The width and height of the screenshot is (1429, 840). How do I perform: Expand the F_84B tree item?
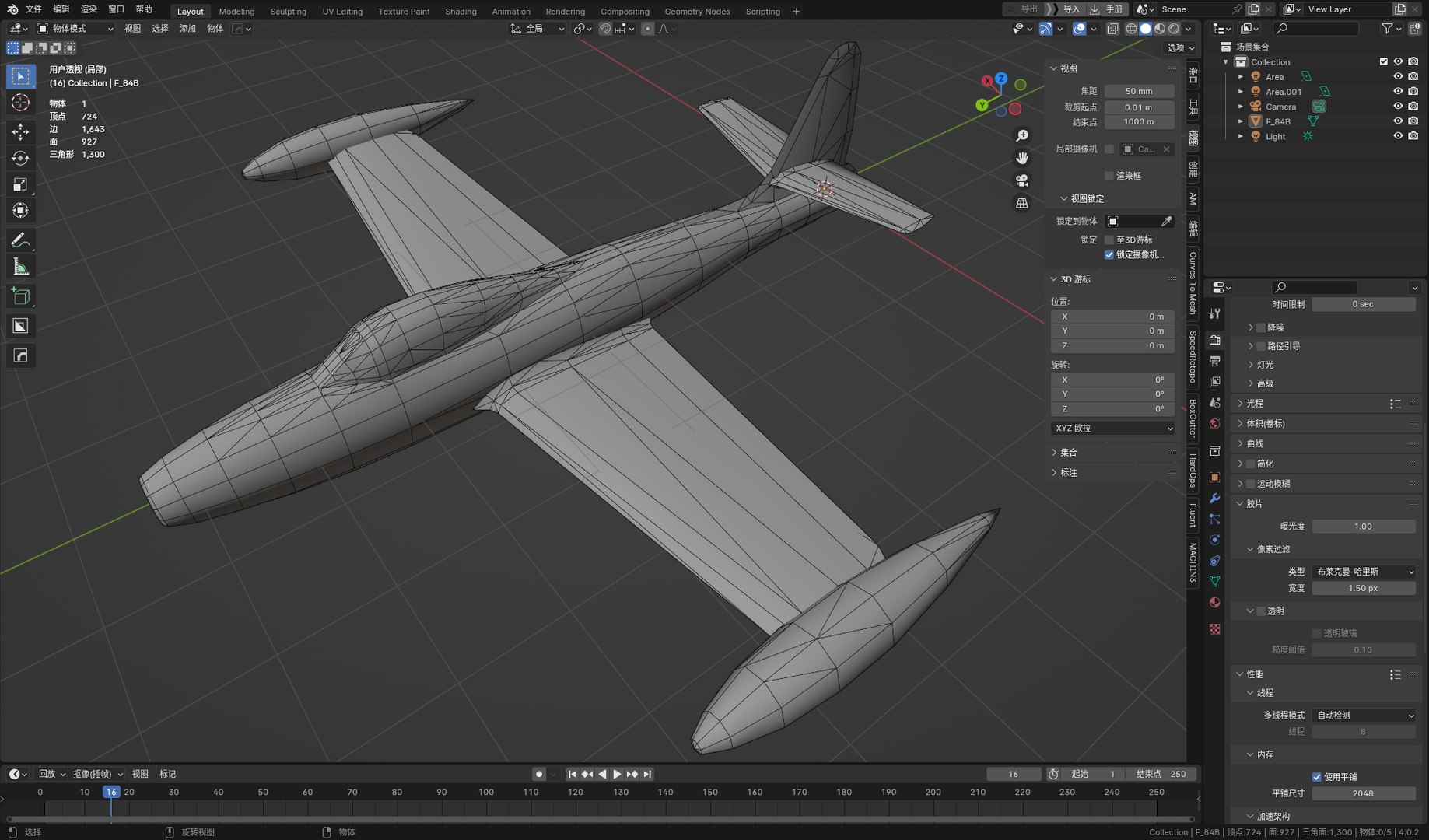[1241, 121]
